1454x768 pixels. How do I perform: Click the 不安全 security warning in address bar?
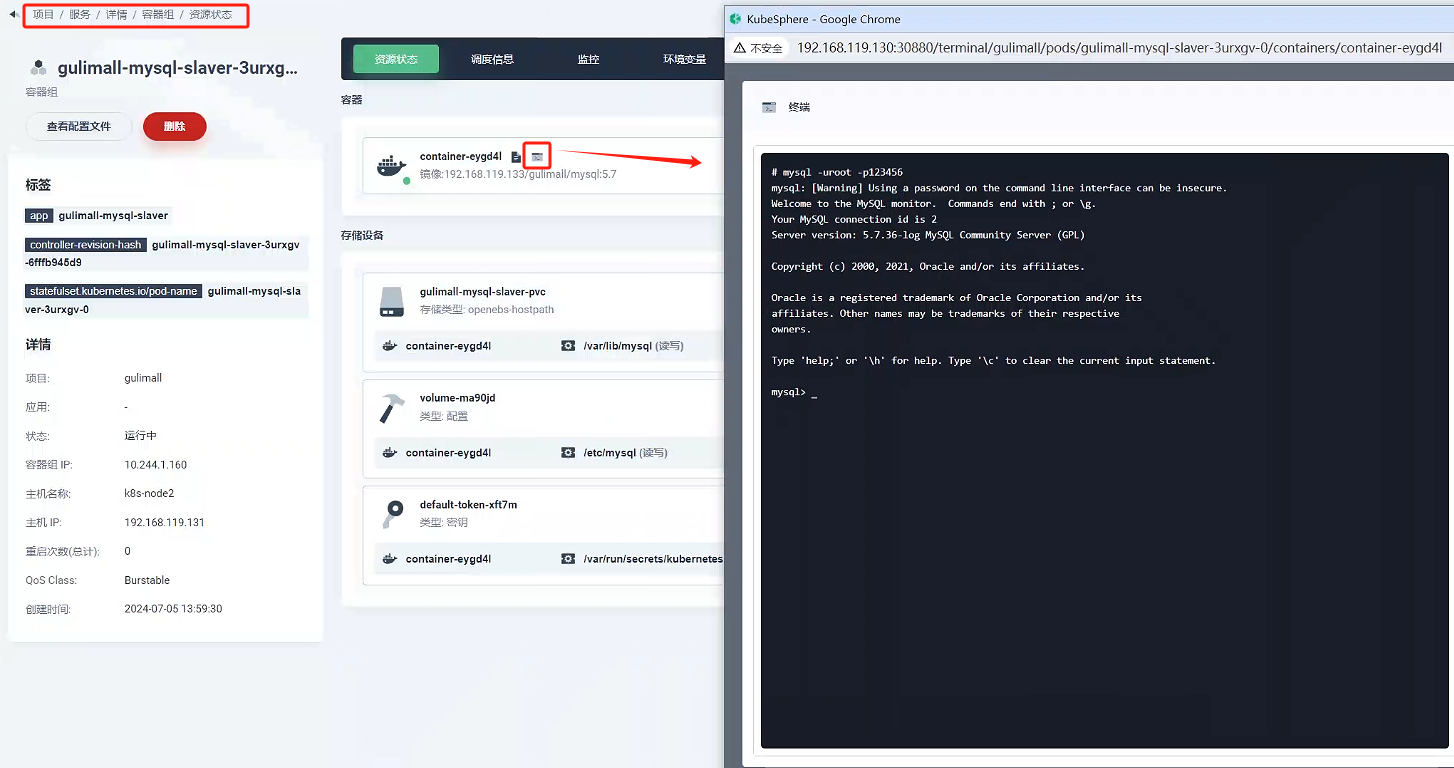click(758, 48)
